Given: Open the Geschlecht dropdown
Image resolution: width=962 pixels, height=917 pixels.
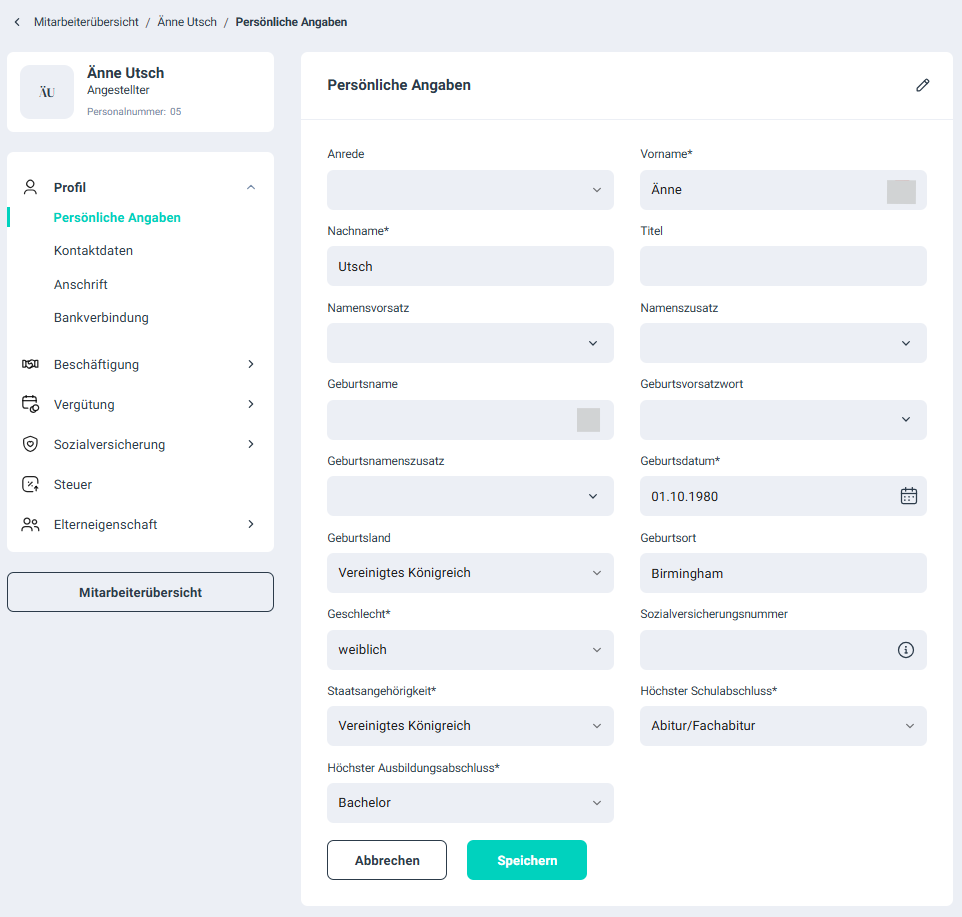Looking at the screenshot, I should coord(470,650).
